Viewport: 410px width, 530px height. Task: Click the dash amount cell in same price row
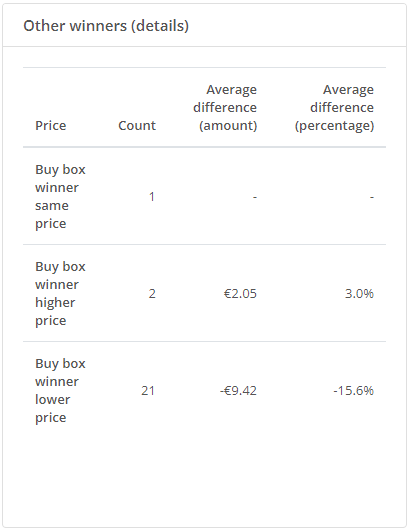coord(255,197)
